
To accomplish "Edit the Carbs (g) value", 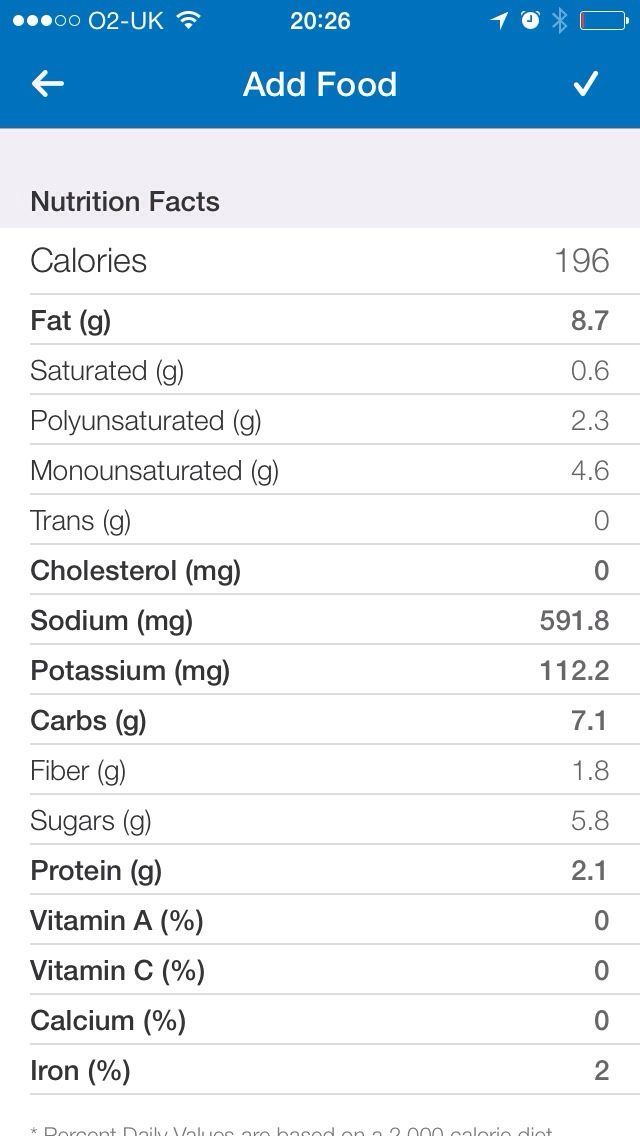I will coord(589,721).
